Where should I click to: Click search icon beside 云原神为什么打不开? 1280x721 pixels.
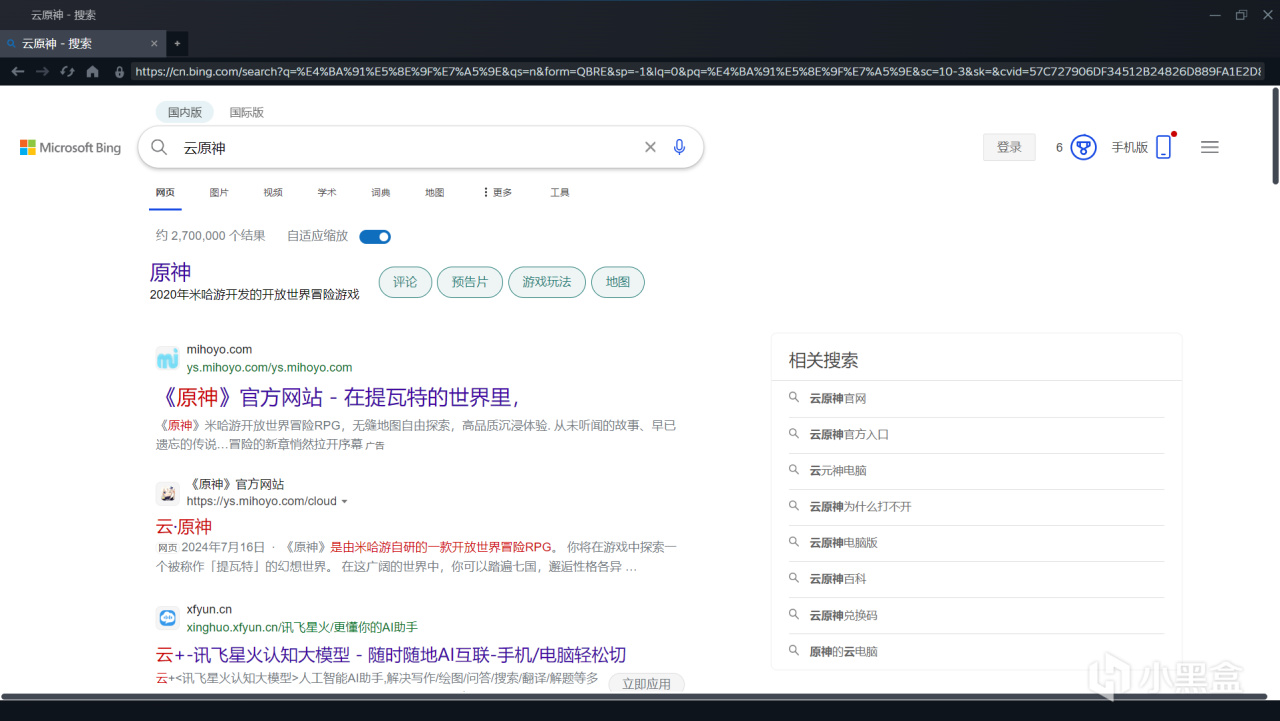click(794, 506)
